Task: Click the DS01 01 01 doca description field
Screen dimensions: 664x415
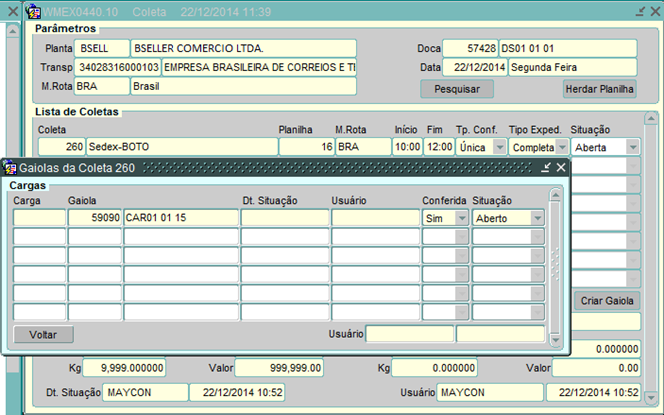Action: point(568,48)
